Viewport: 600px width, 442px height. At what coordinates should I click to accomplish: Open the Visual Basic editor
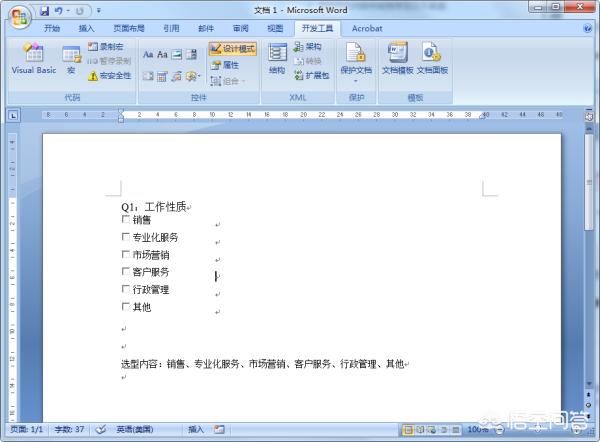point(34,59)
